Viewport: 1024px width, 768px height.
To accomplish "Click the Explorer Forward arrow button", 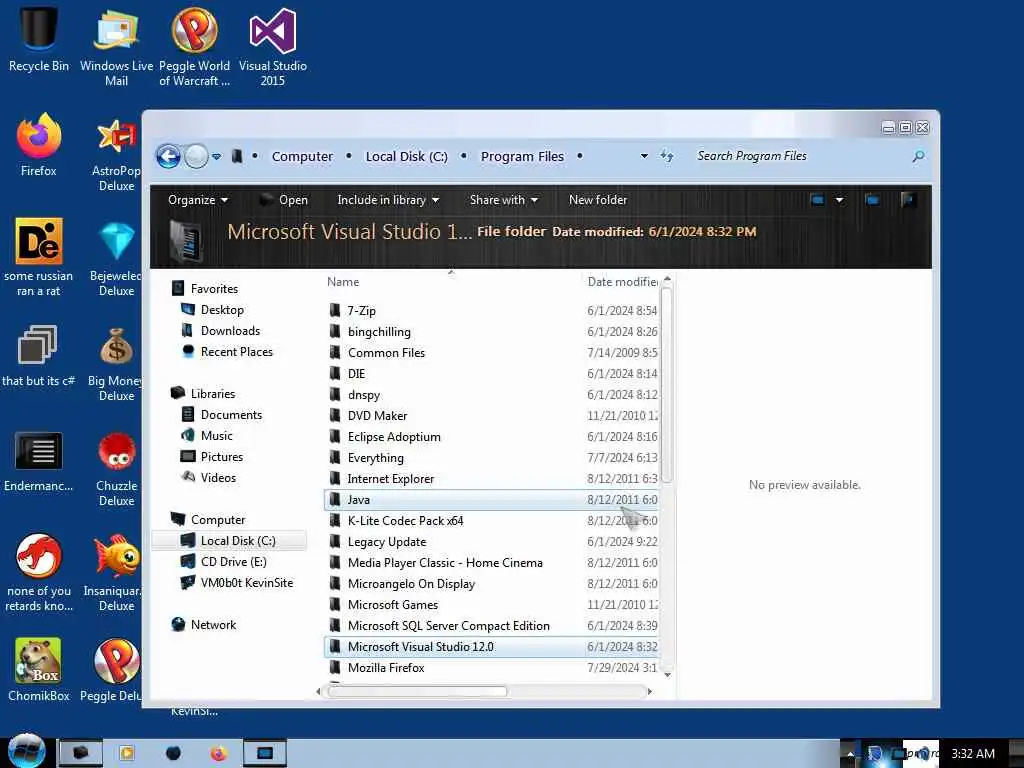I will pos(196,157).
